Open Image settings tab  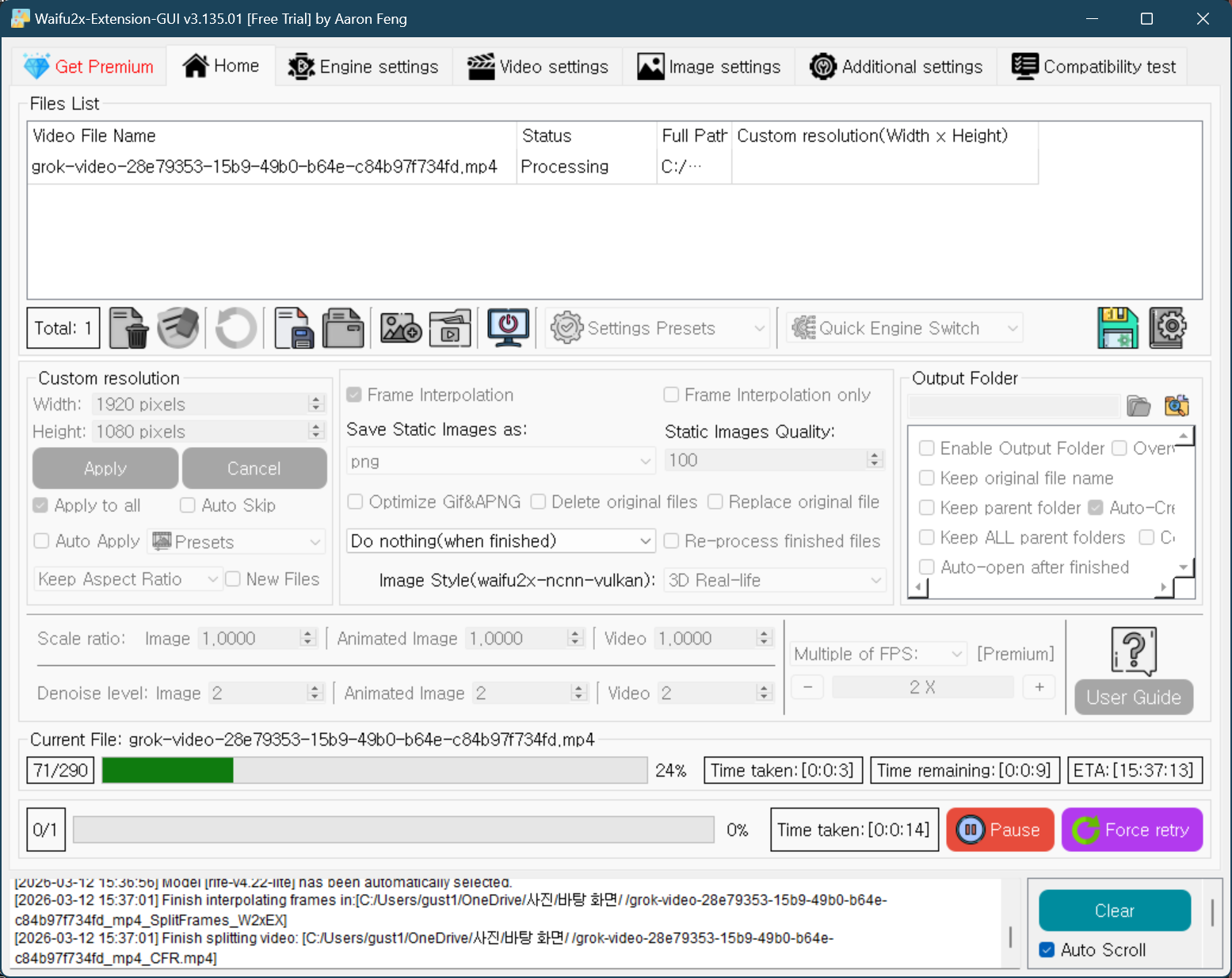pos(709,67)
